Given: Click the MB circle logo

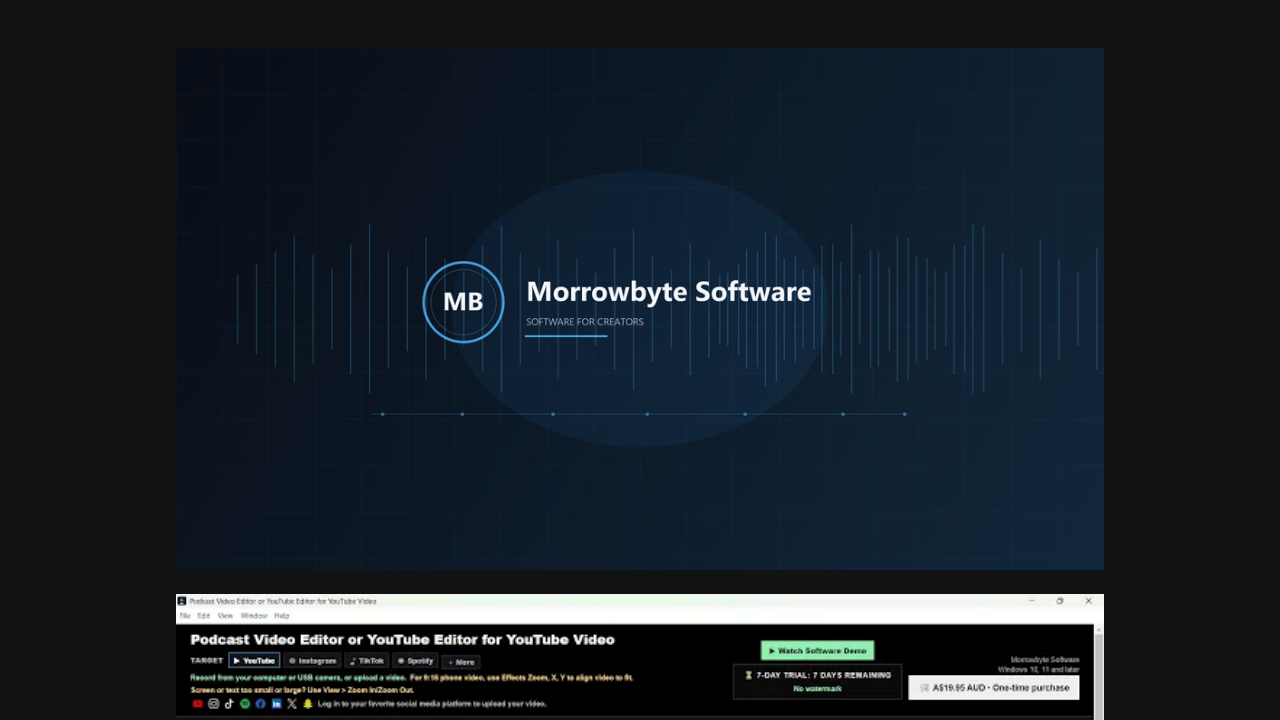Looking at the screenshot, I should pyautogui.click(x=463, y=302).
